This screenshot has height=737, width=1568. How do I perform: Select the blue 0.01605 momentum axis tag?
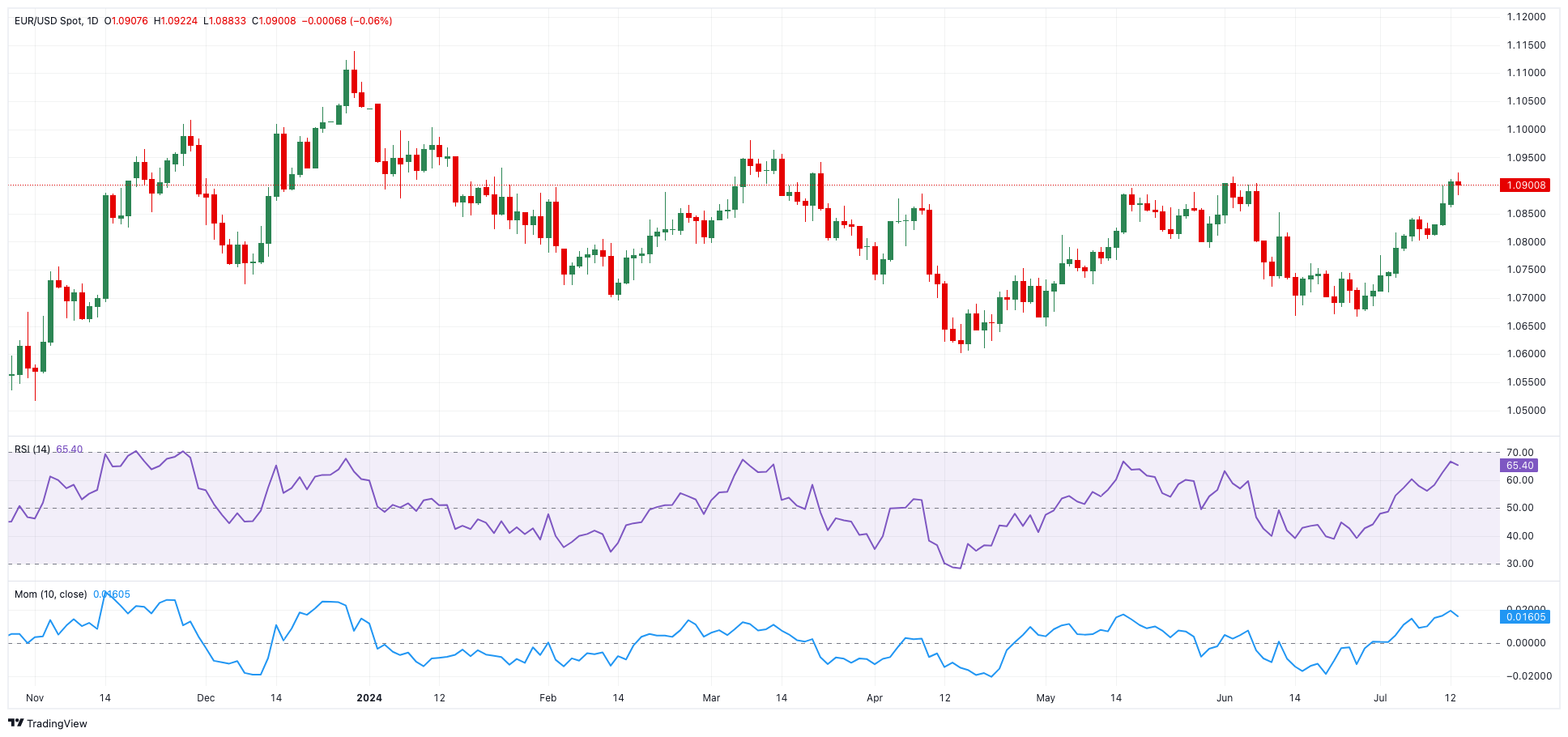point(1524,617)
